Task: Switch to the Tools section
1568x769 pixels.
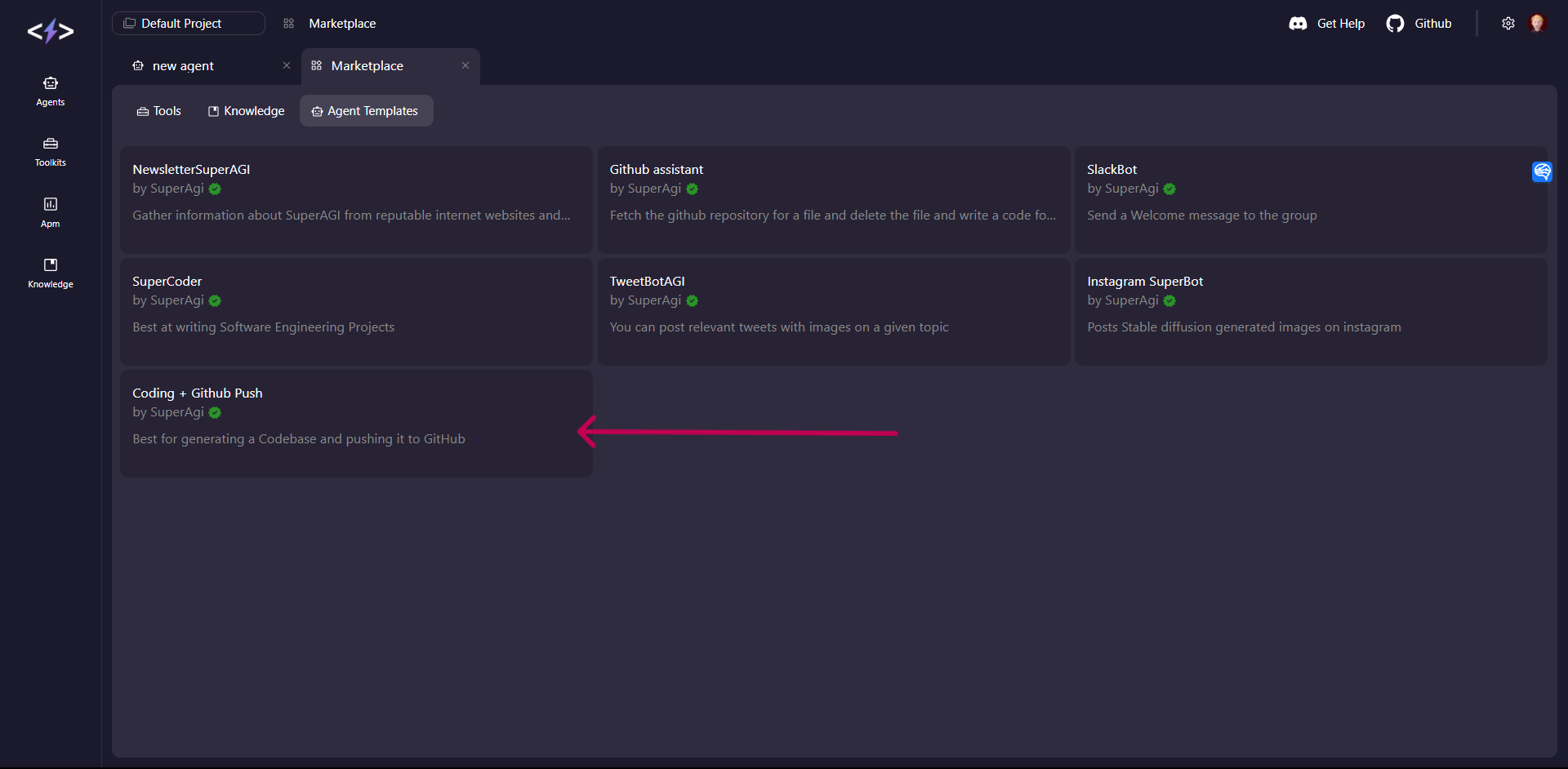Action: (x=159, y=111)
